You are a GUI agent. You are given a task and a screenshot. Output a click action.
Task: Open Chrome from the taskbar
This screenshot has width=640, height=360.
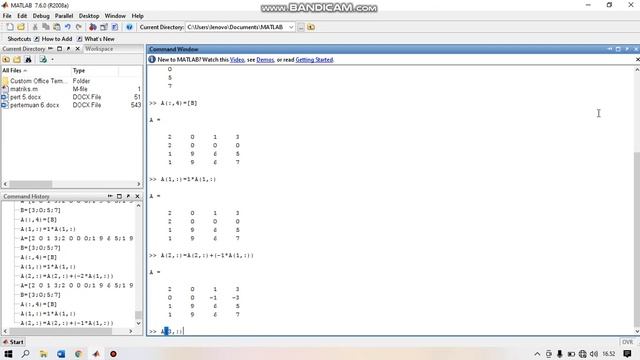[x=78, y=354]
